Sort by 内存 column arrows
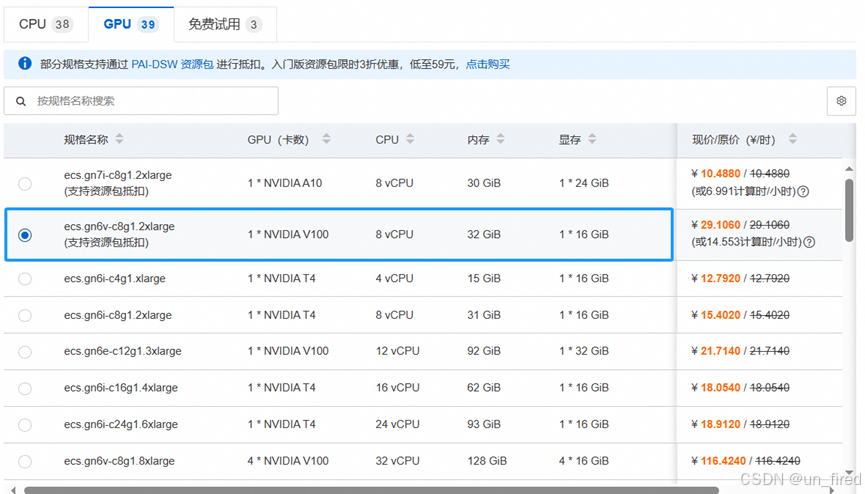The image size is (865, 494). 500,139
